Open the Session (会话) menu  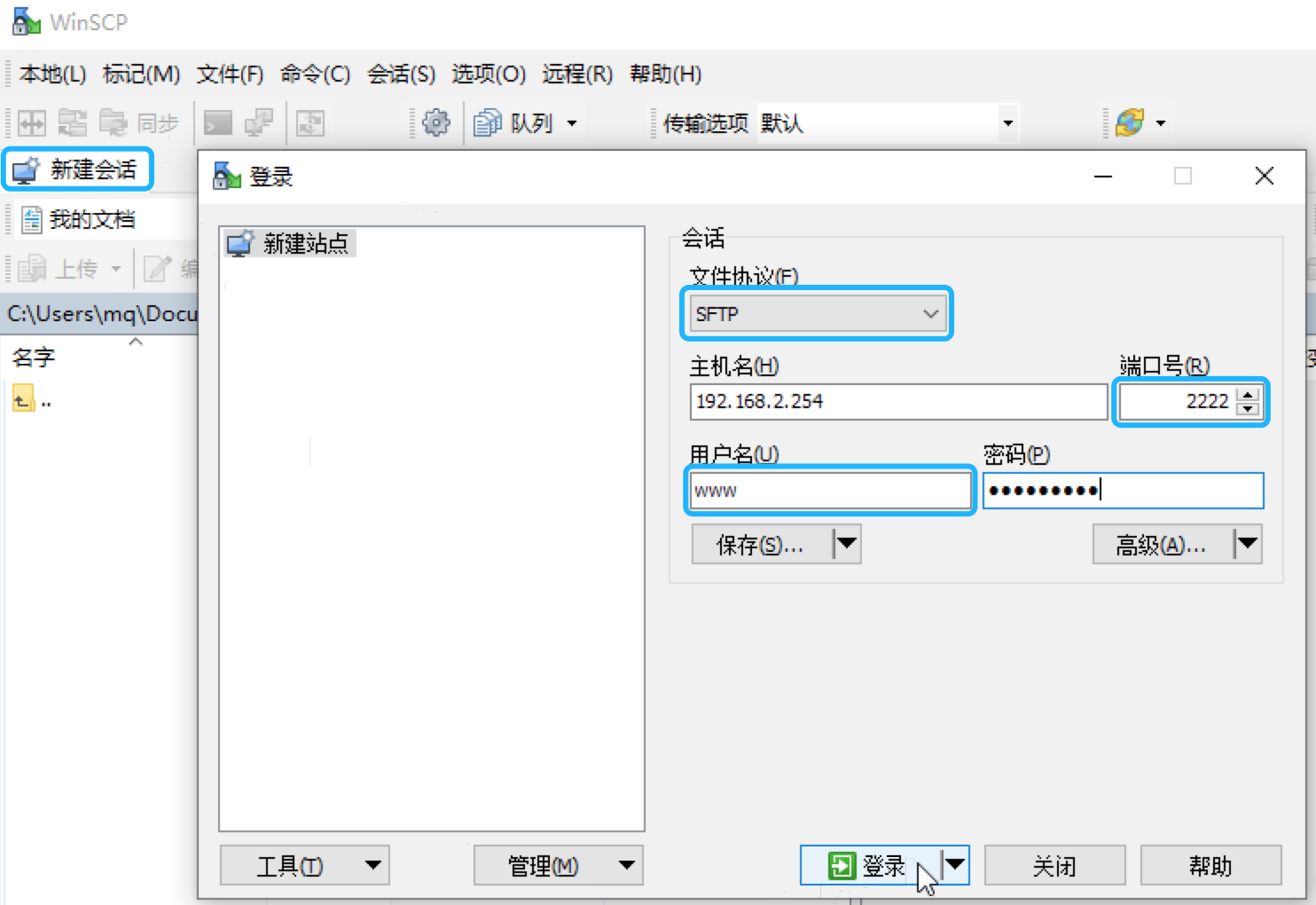(401, 74)
